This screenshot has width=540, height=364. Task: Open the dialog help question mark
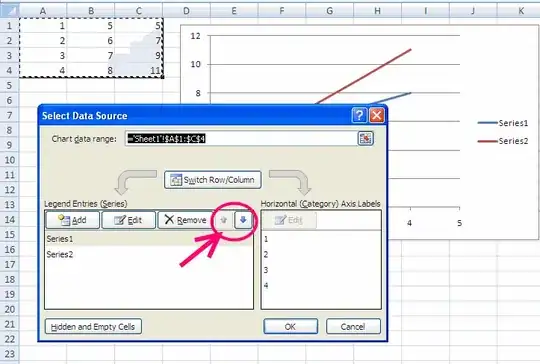click(x=360, y=115)
